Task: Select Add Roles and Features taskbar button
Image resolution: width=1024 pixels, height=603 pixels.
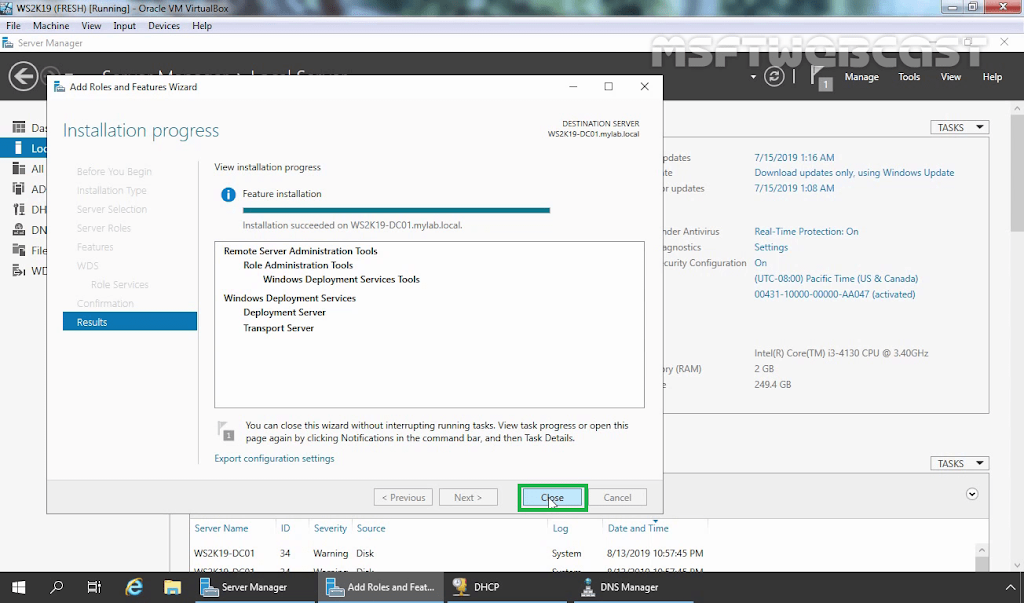Action: point(381,587)
